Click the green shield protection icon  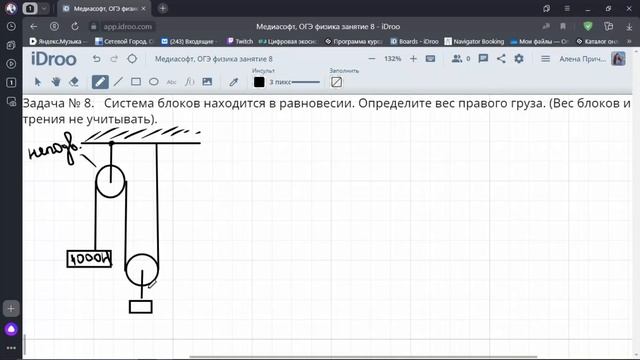(588, 27)
